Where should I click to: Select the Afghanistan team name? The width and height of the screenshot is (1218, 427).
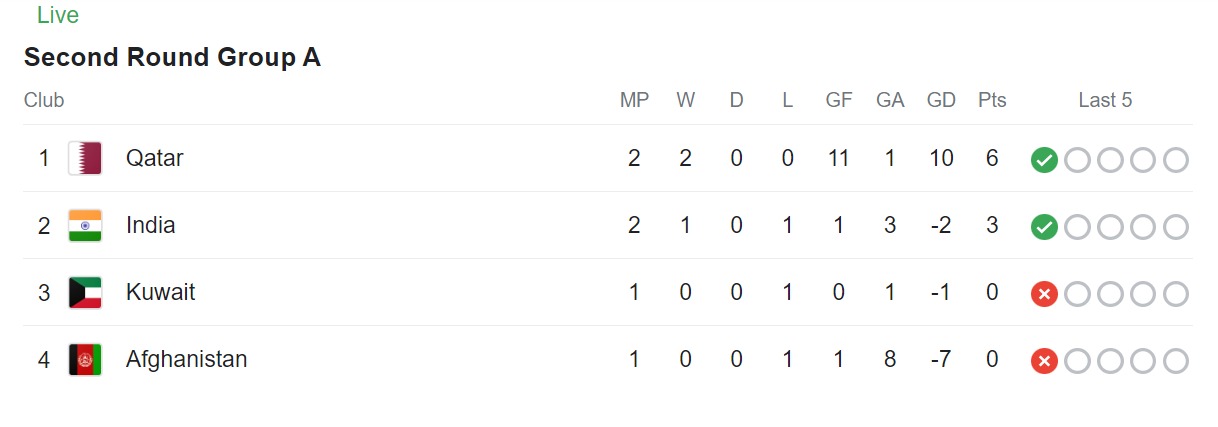click(x=186, y=360)
